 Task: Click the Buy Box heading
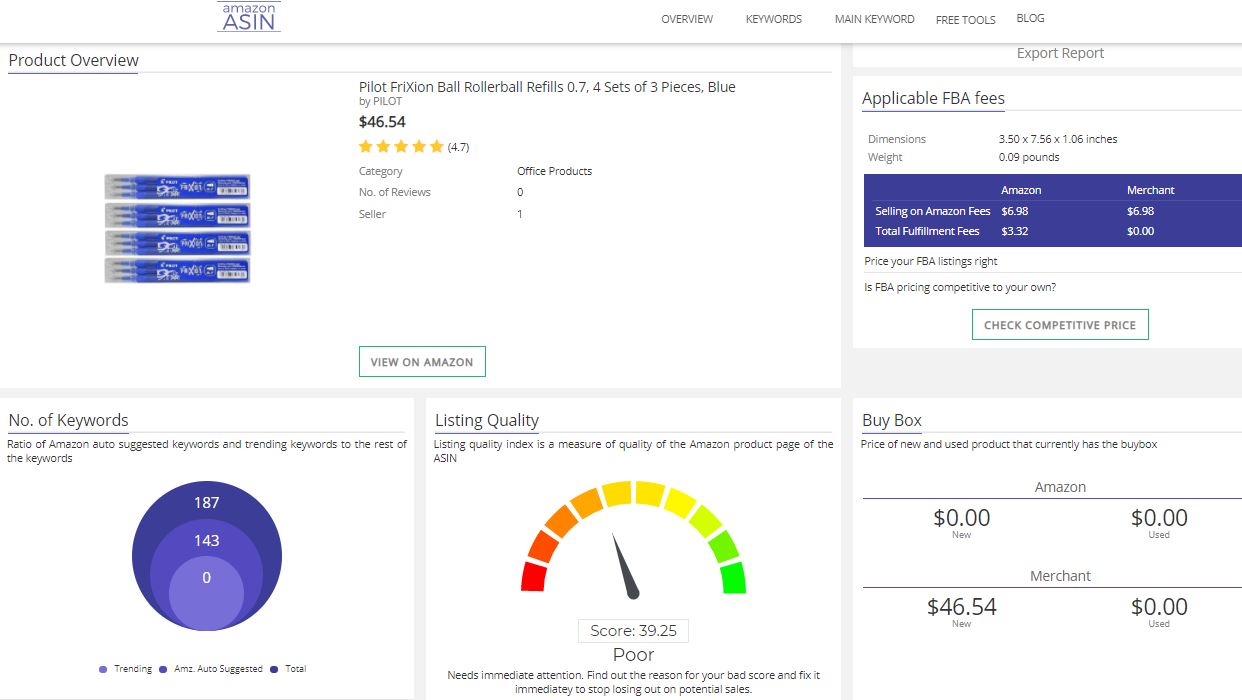coord(892,420)
